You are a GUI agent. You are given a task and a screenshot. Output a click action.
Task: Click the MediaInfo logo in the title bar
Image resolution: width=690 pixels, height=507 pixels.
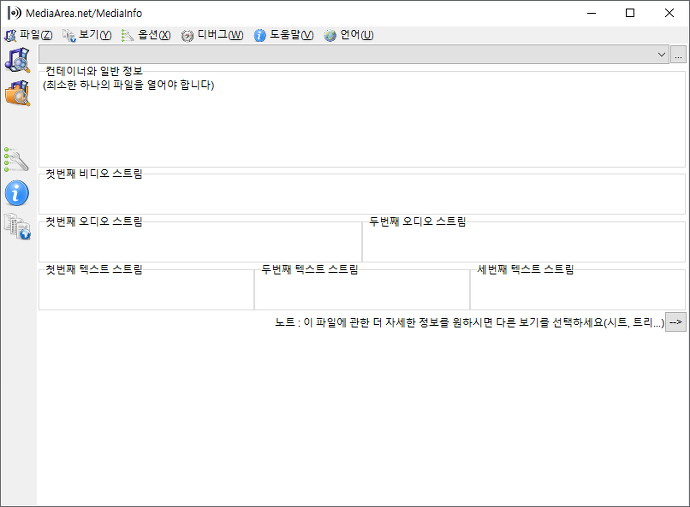(14, 13)
